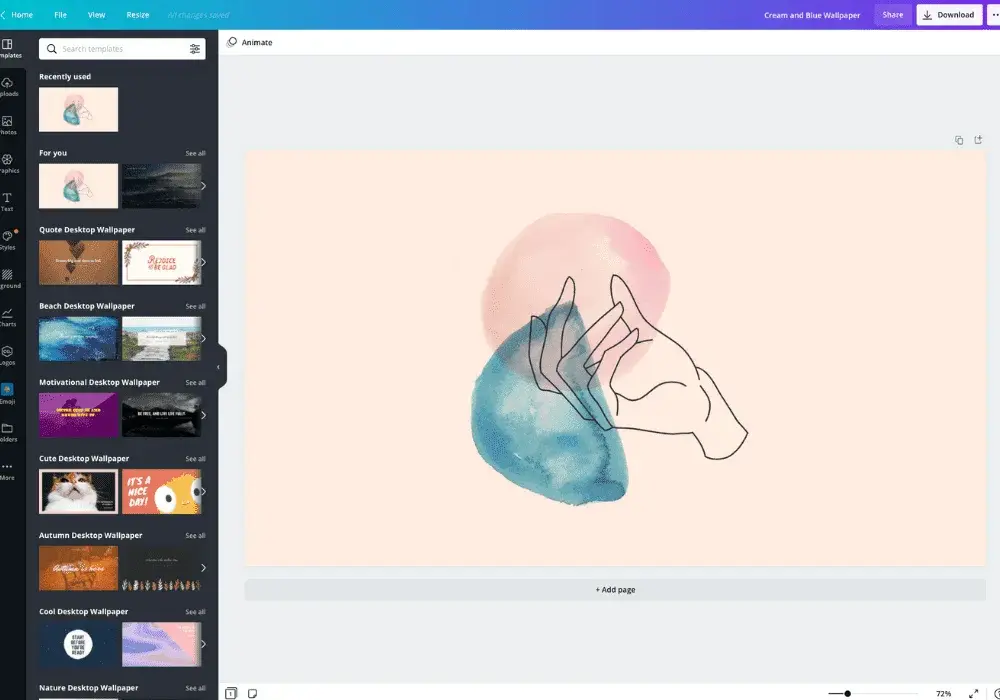Screen dimensions: 1000x700
Task: Select the Recently used hand template thumbnail
Action: point(78,110)
